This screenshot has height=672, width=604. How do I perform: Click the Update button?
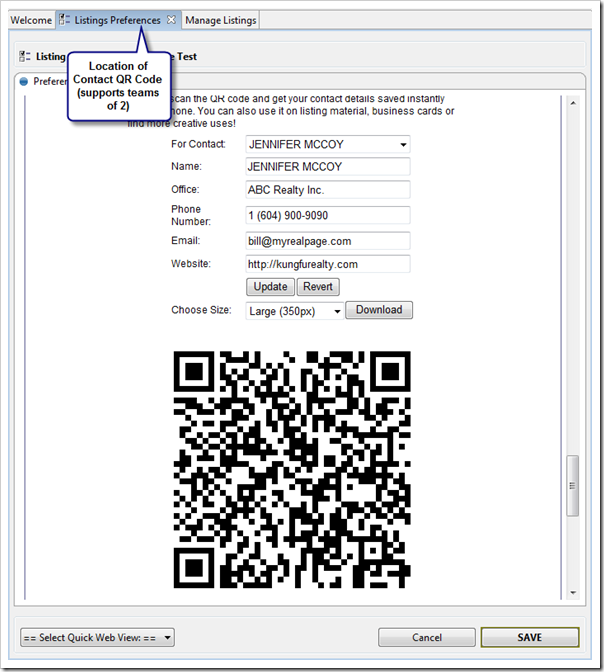[x=270, y=287]
